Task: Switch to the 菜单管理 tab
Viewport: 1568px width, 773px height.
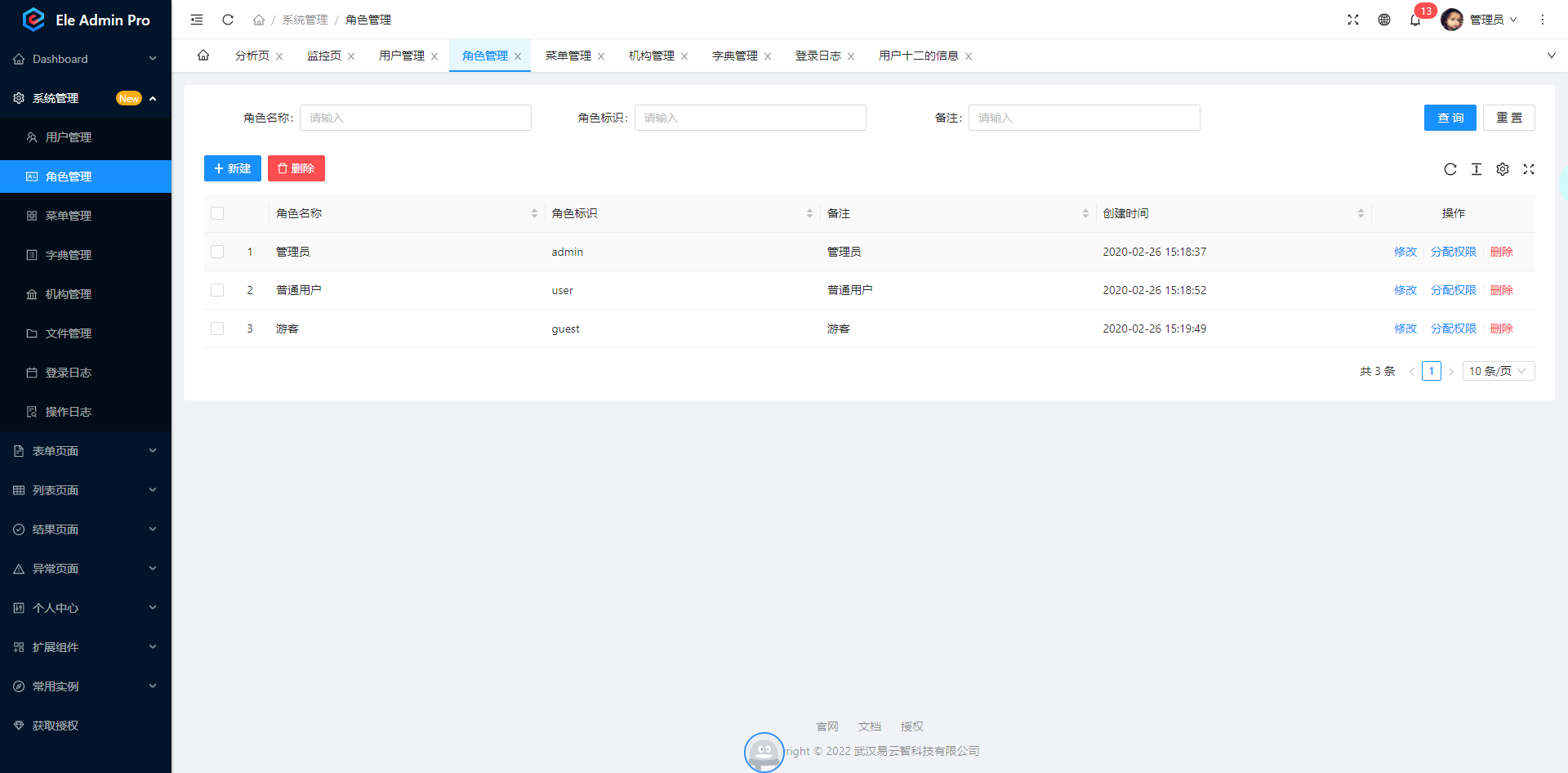Action: [x=568, y=56]
